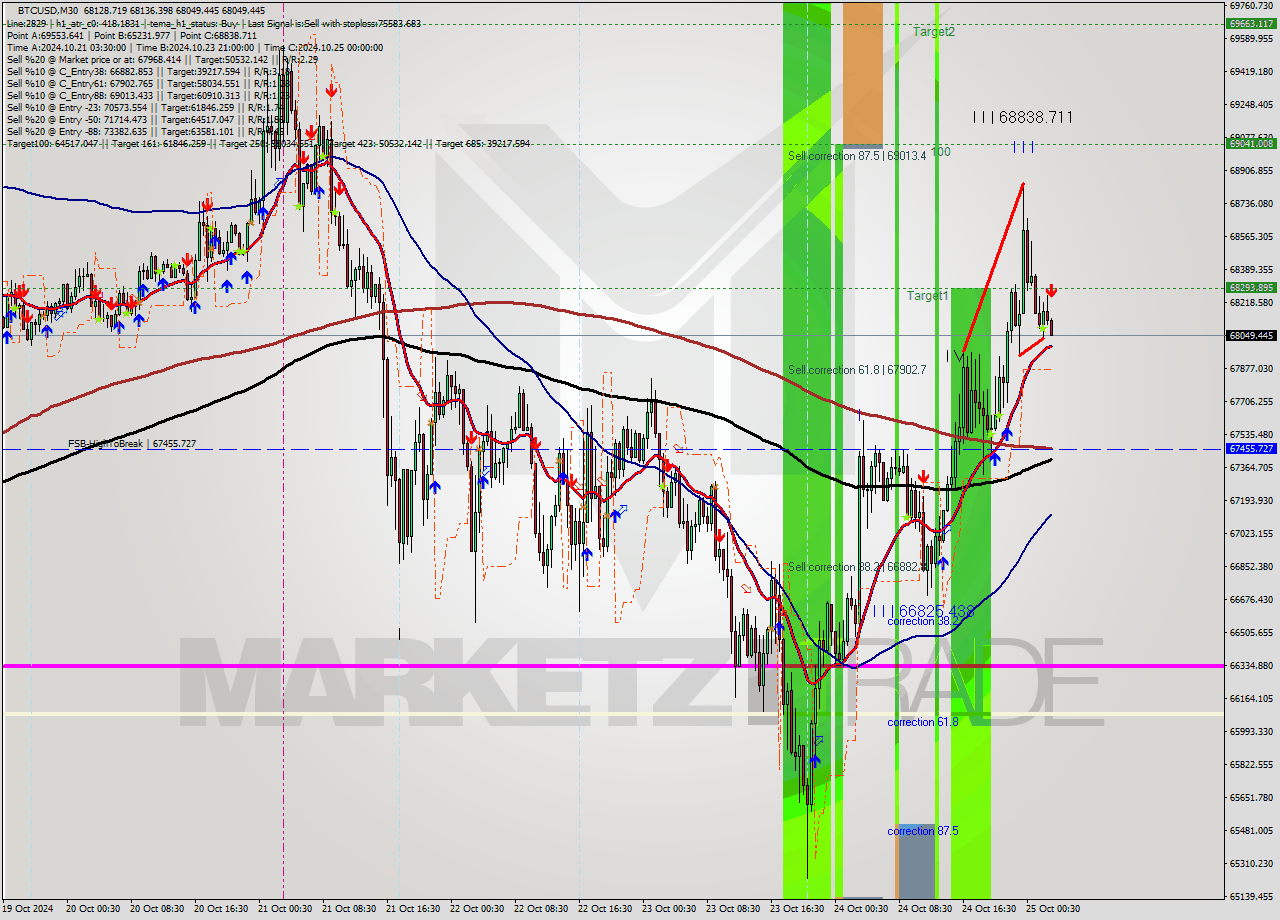The width and height of the screenshot is (1280, 920).
Task: Click the price axis label 66505.655
Action: point(1251,632)
